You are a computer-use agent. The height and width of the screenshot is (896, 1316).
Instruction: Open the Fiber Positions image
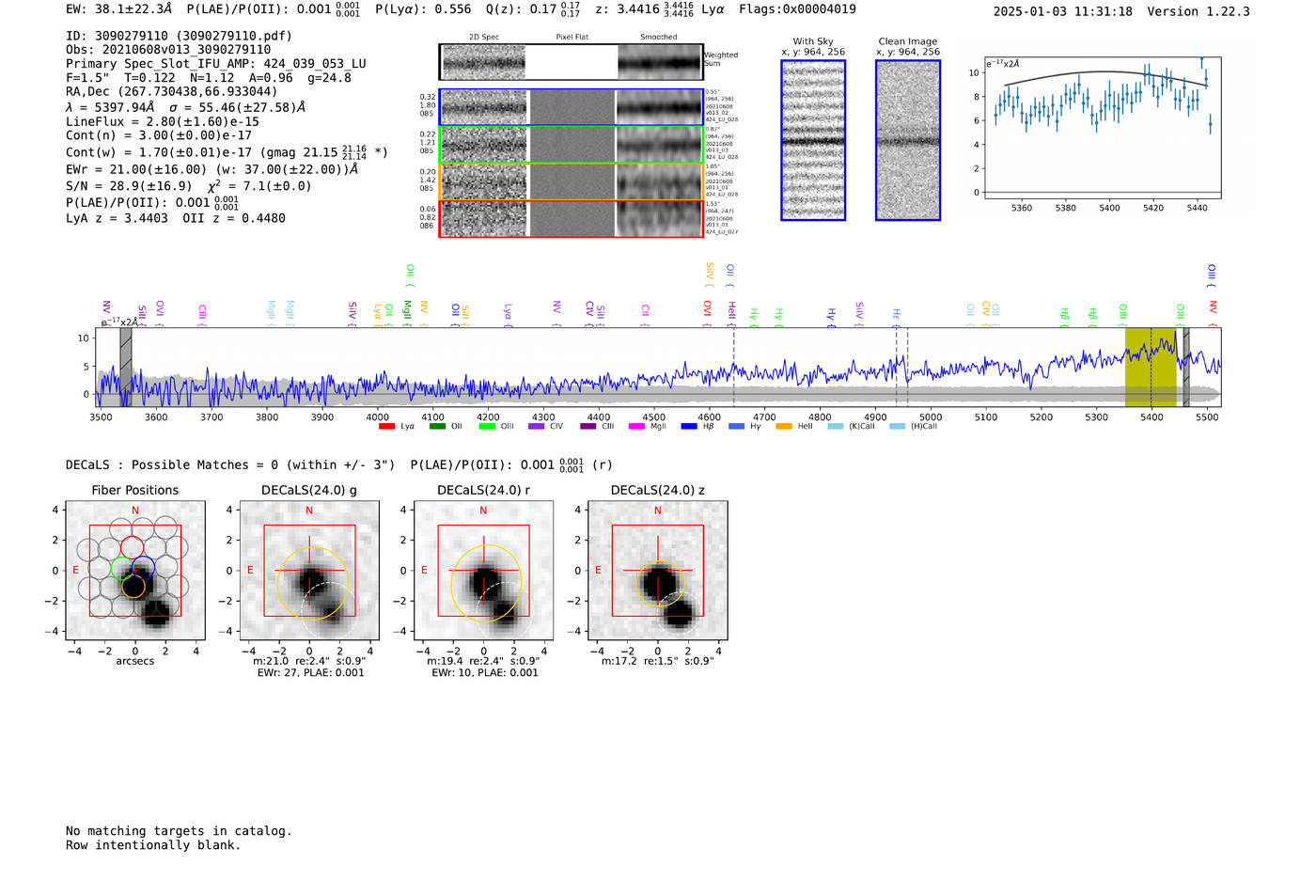click(135, 571)
